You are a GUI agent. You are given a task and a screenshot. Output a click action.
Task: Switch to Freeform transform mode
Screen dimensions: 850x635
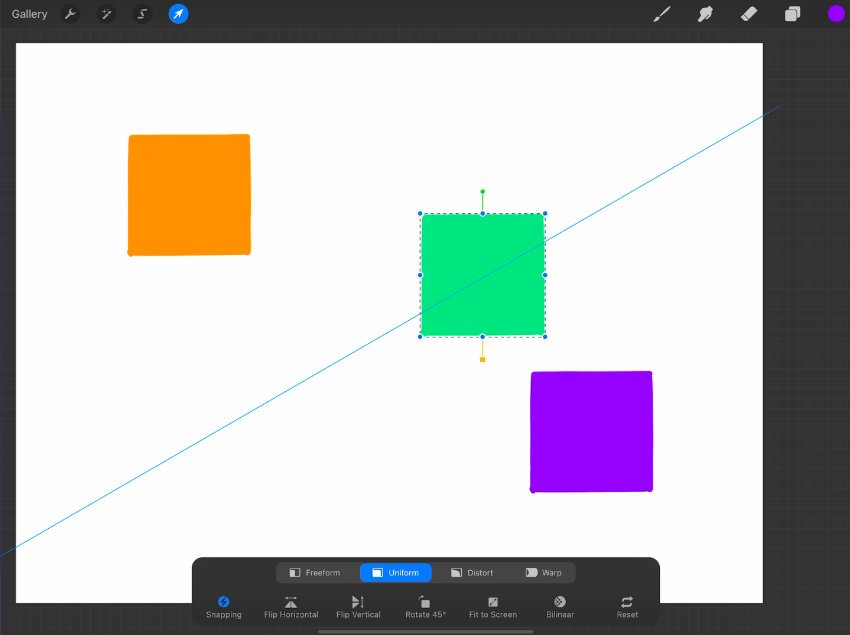315,573
